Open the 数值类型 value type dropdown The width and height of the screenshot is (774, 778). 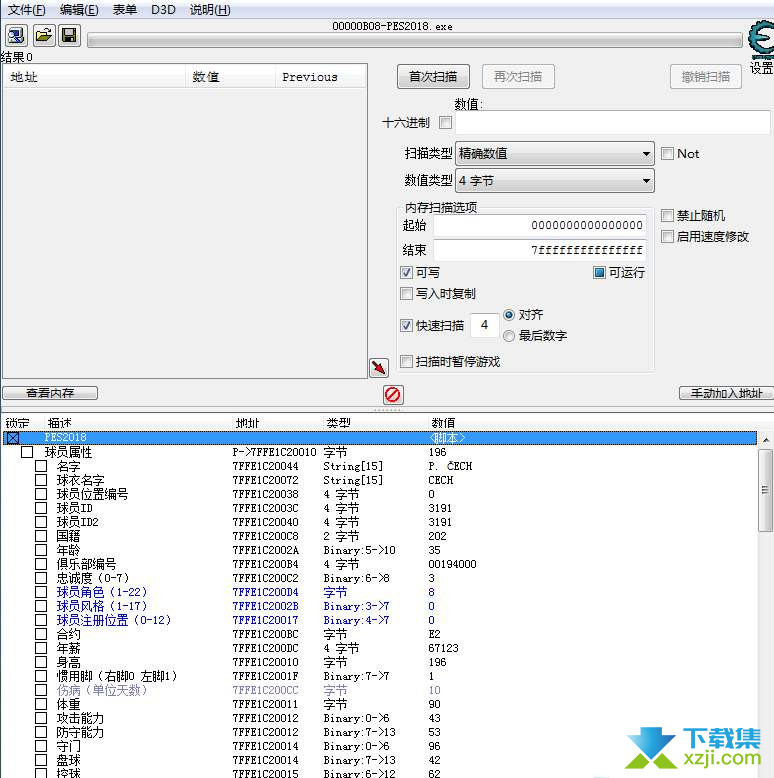555,181
